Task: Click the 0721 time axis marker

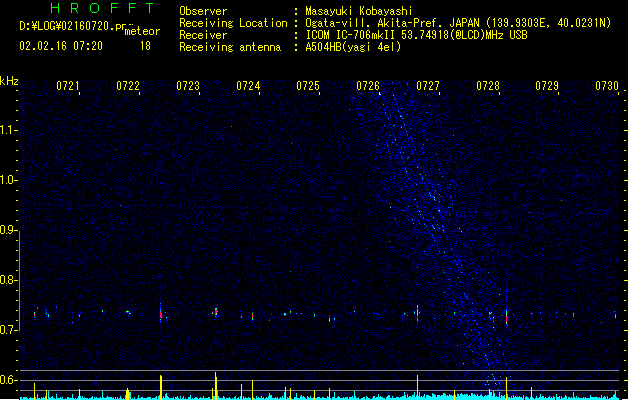Action: (x=67, y=86)
